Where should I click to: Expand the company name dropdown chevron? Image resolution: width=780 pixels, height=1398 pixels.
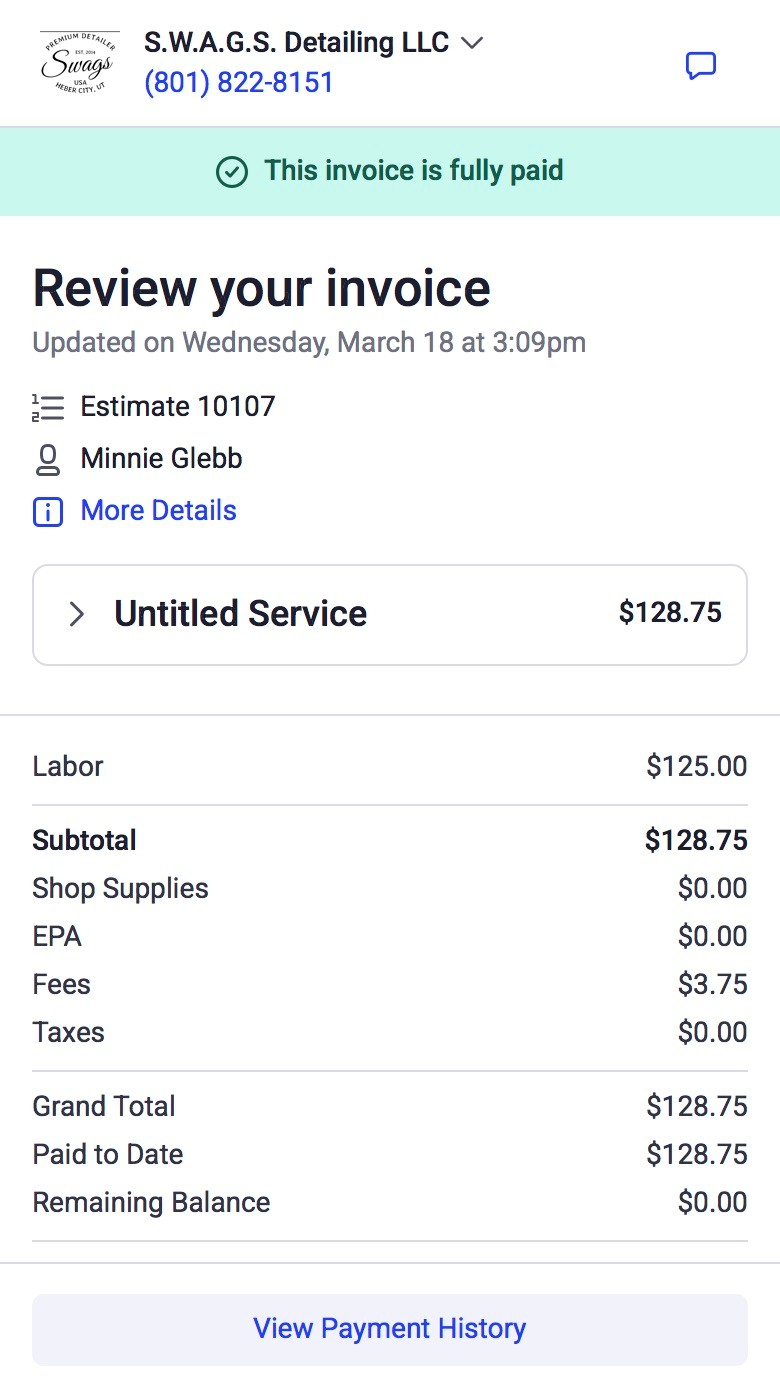click(x=472, y=43)
